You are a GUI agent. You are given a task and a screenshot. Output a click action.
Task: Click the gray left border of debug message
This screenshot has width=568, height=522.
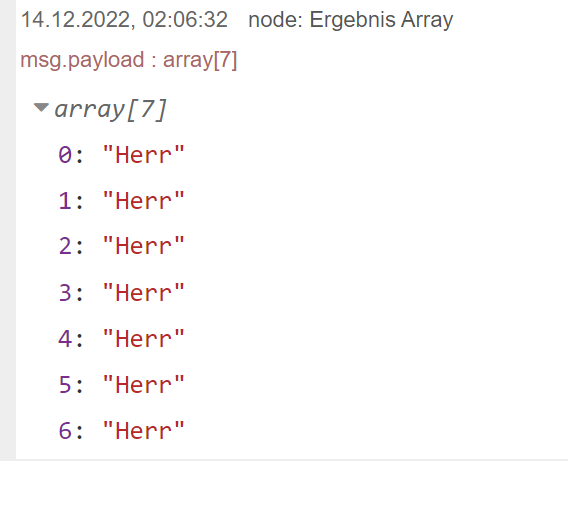[x=8, y=230]
